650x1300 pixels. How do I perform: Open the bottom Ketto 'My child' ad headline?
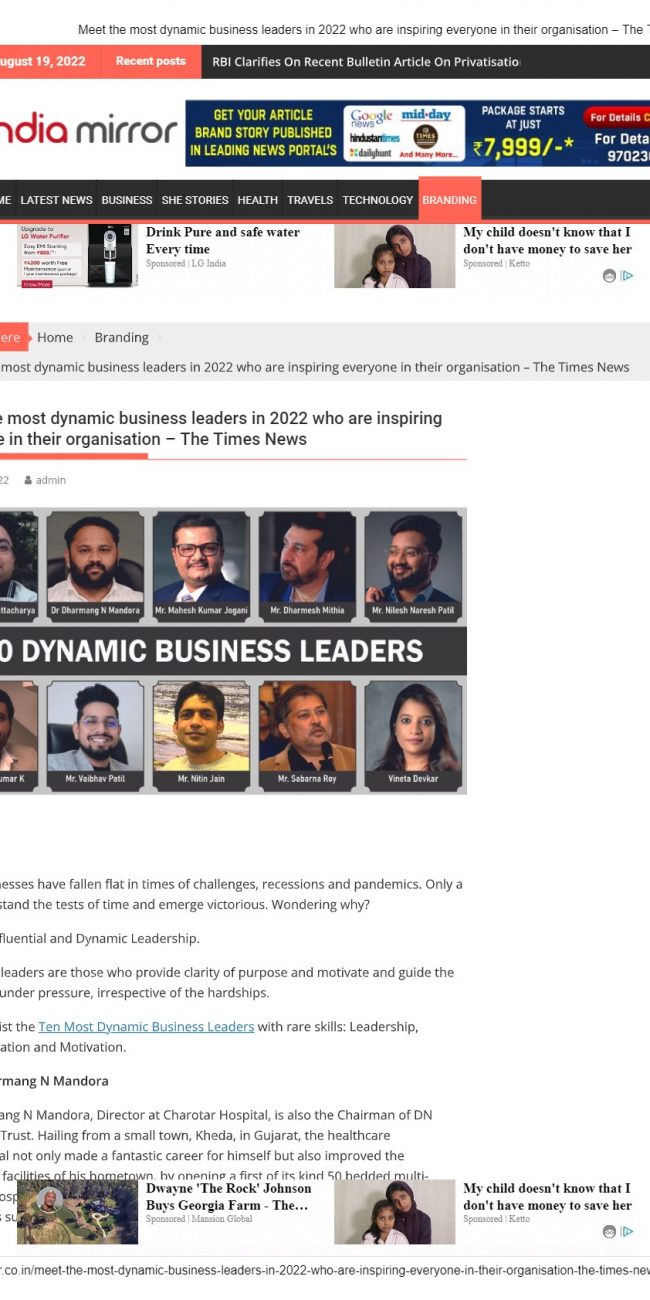(x=547, y=1197)
